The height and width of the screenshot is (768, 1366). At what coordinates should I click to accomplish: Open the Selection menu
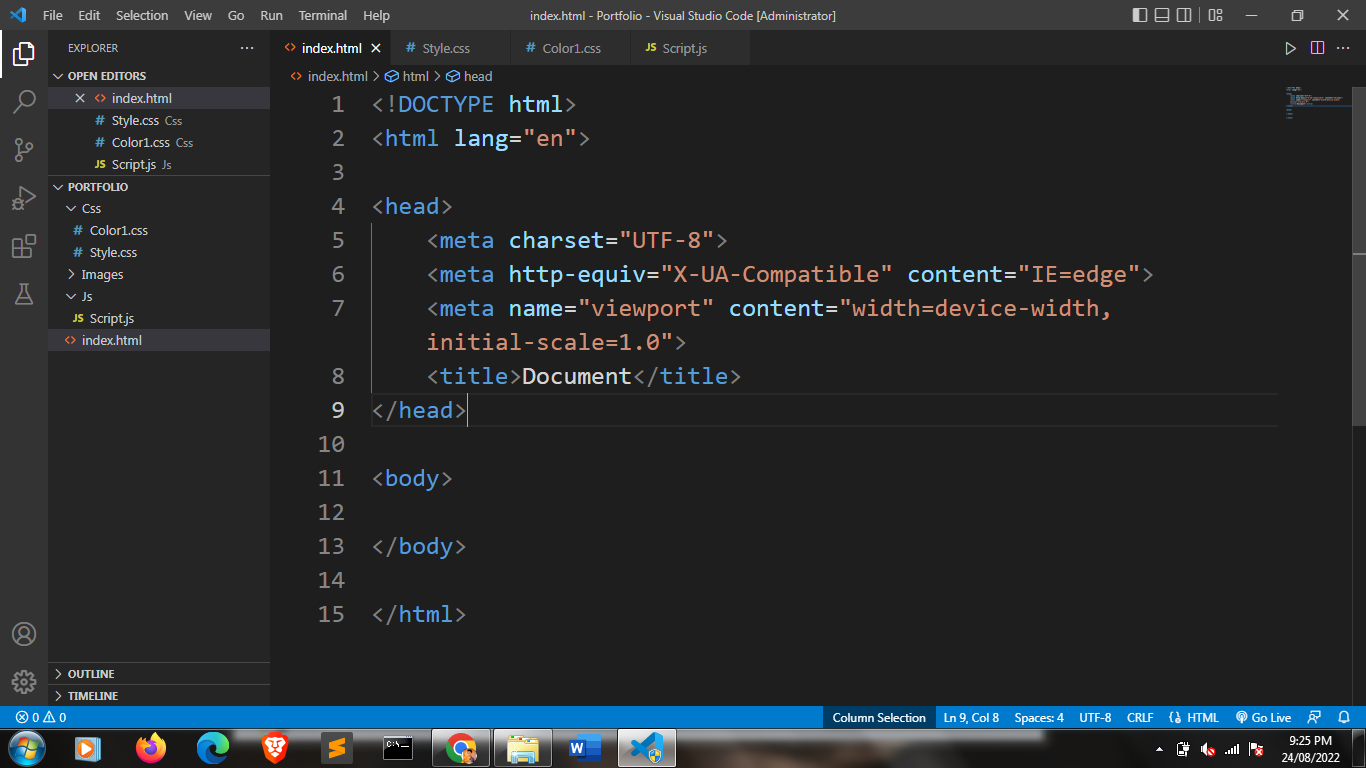pyautogui.click(x=142, y=15)
